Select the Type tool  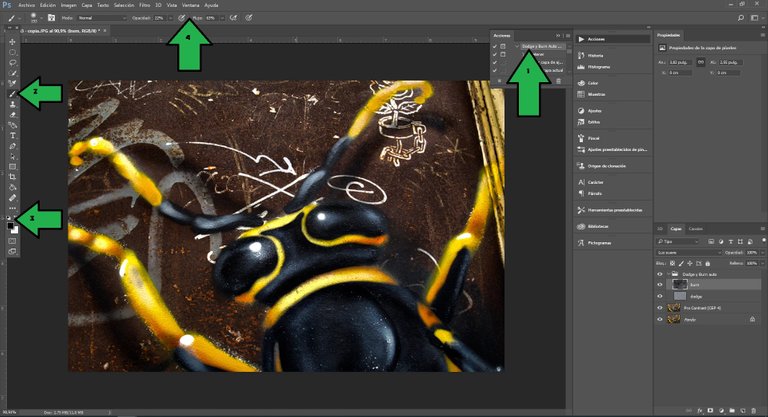point(12,136)
